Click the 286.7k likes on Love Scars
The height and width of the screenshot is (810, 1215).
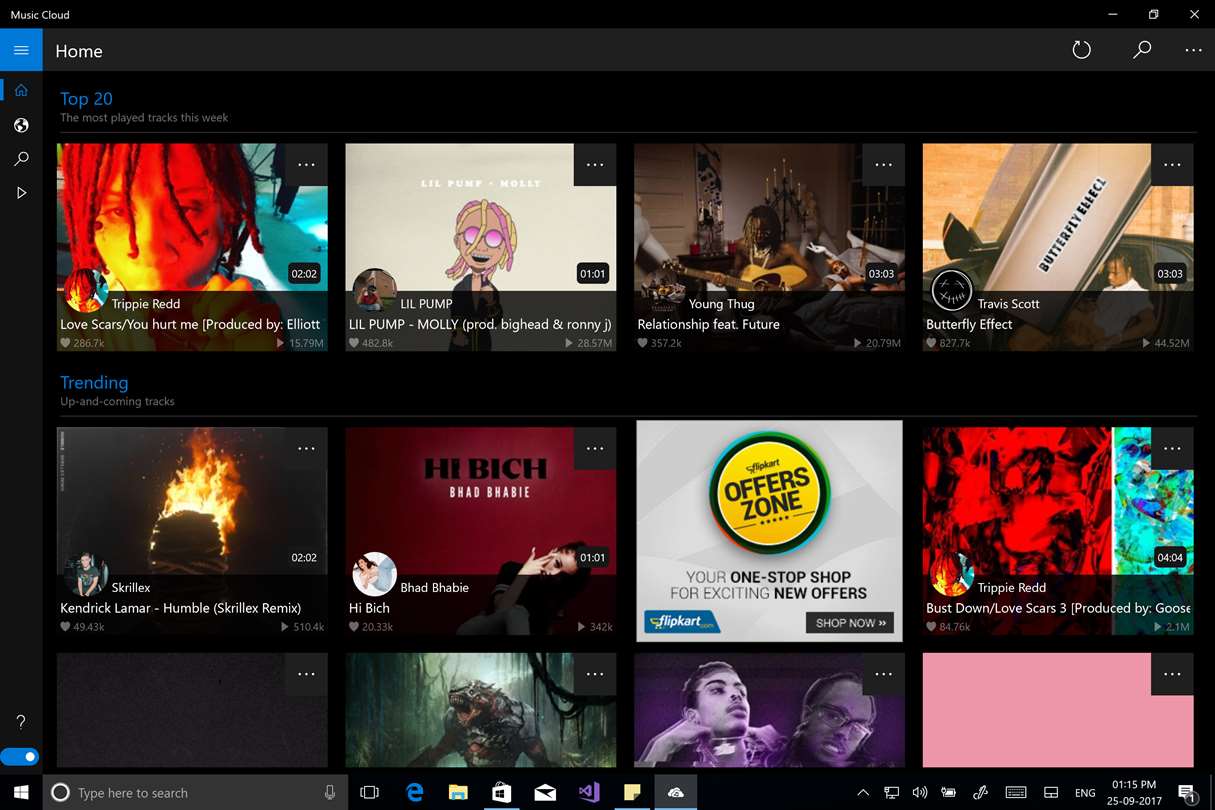click(82, 343)
